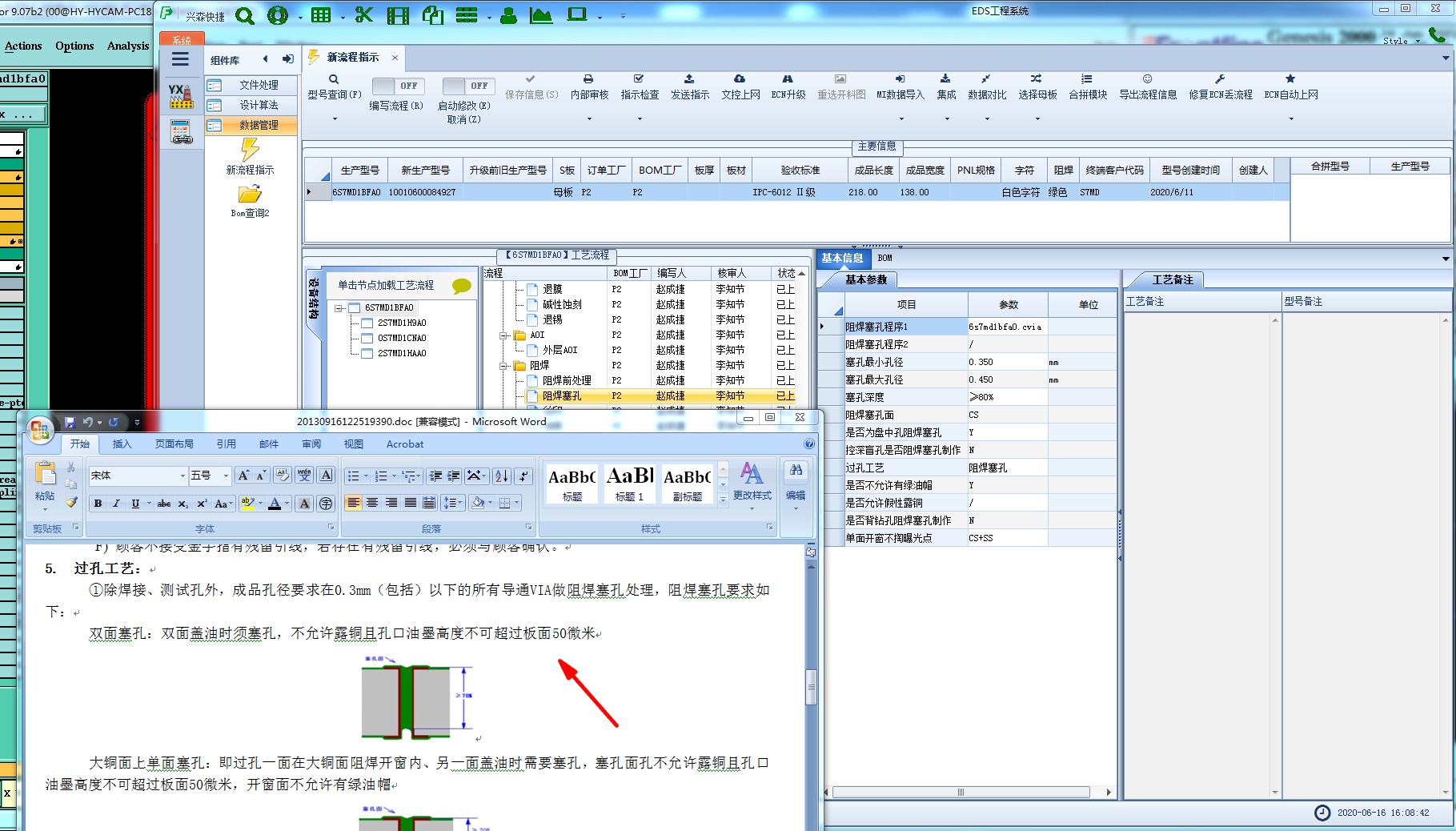Viewport: 1456px width, 831px height.
Task: Open the dropdown arrow under 型号查询(F)
Action: click(x=335, y=118)
